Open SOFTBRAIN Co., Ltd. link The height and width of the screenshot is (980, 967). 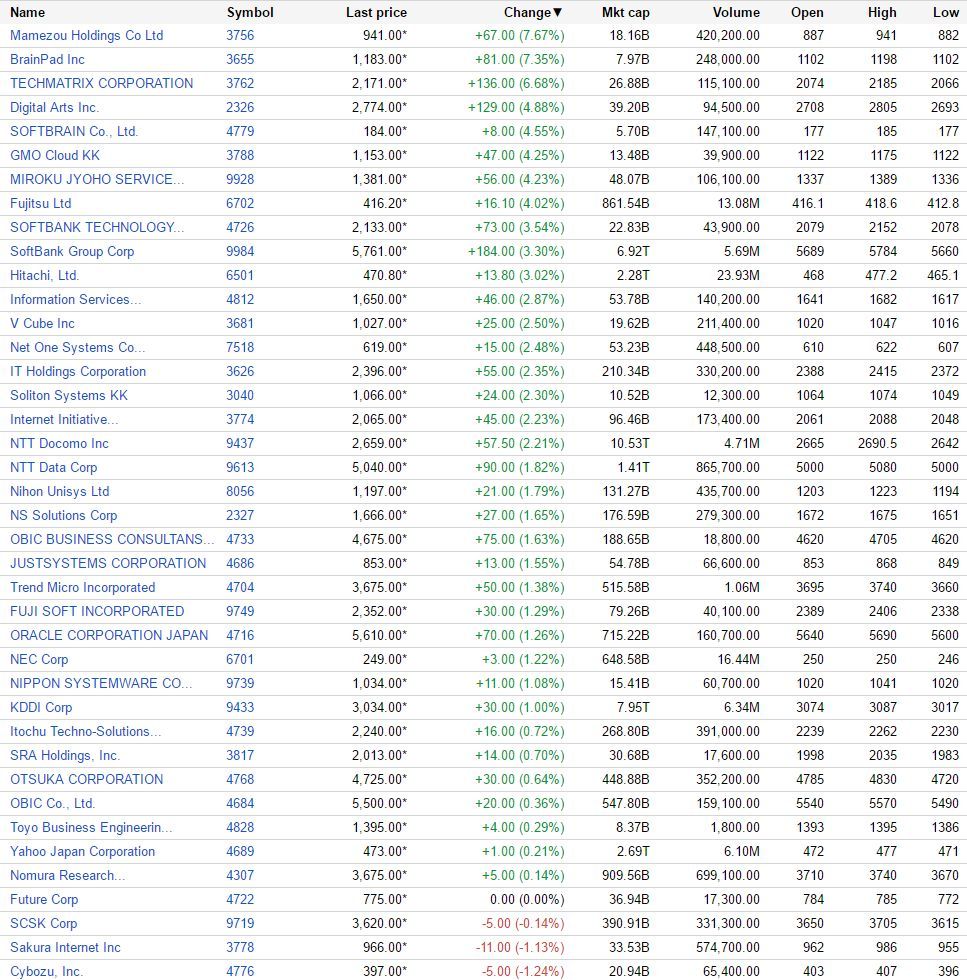pyautogui.click(x=74, y=131)
